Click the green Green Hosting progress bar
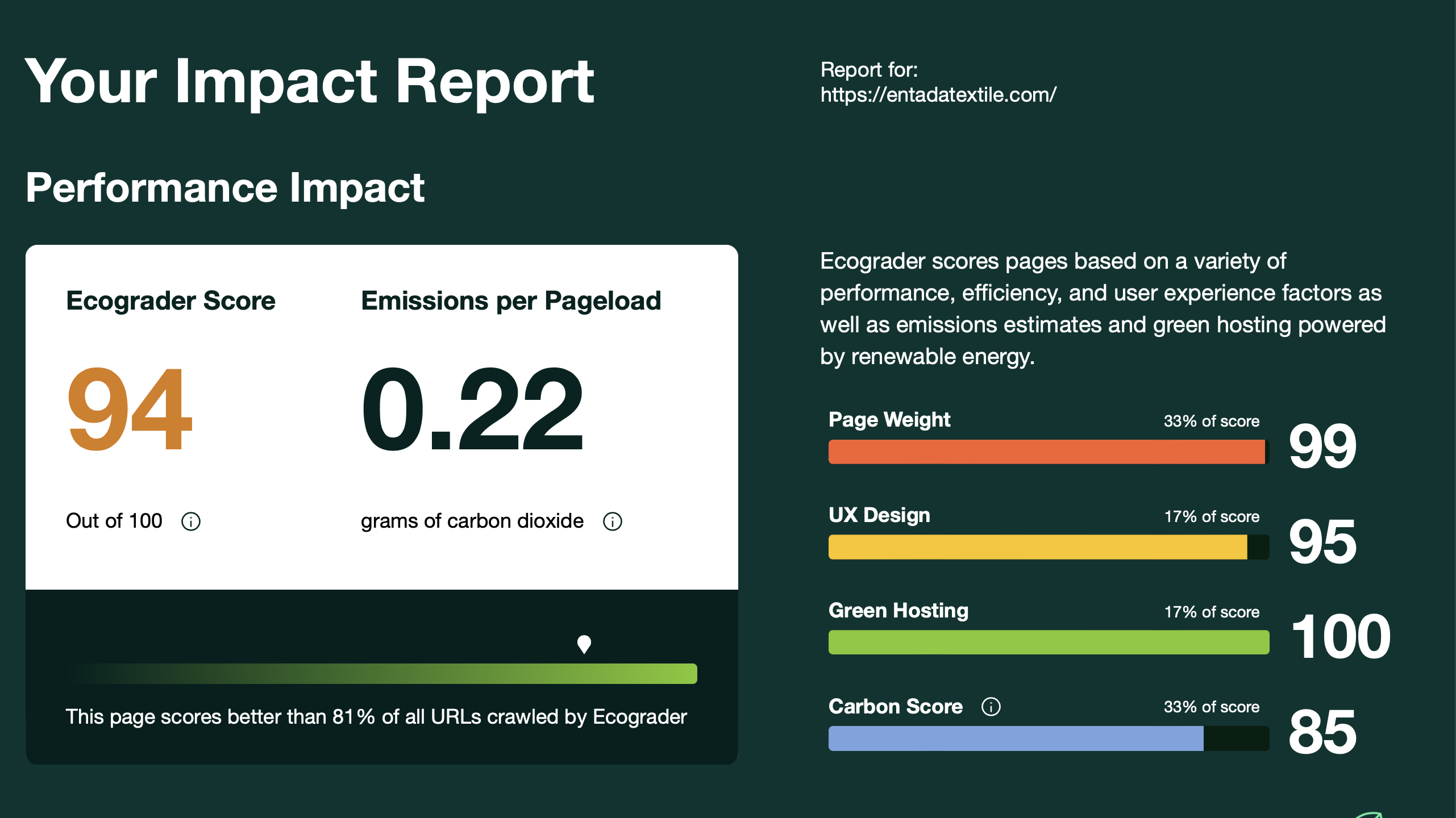The image size is (1456, 818). click(1049, 642)
